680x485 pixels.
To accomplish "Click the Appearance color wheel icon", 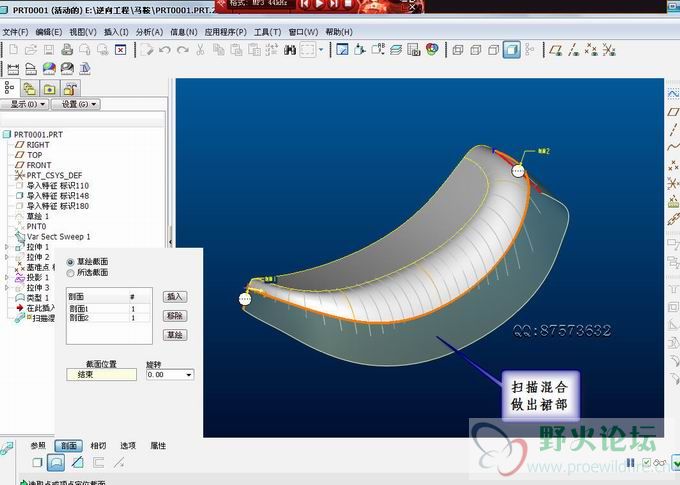I will coord(432,50).
